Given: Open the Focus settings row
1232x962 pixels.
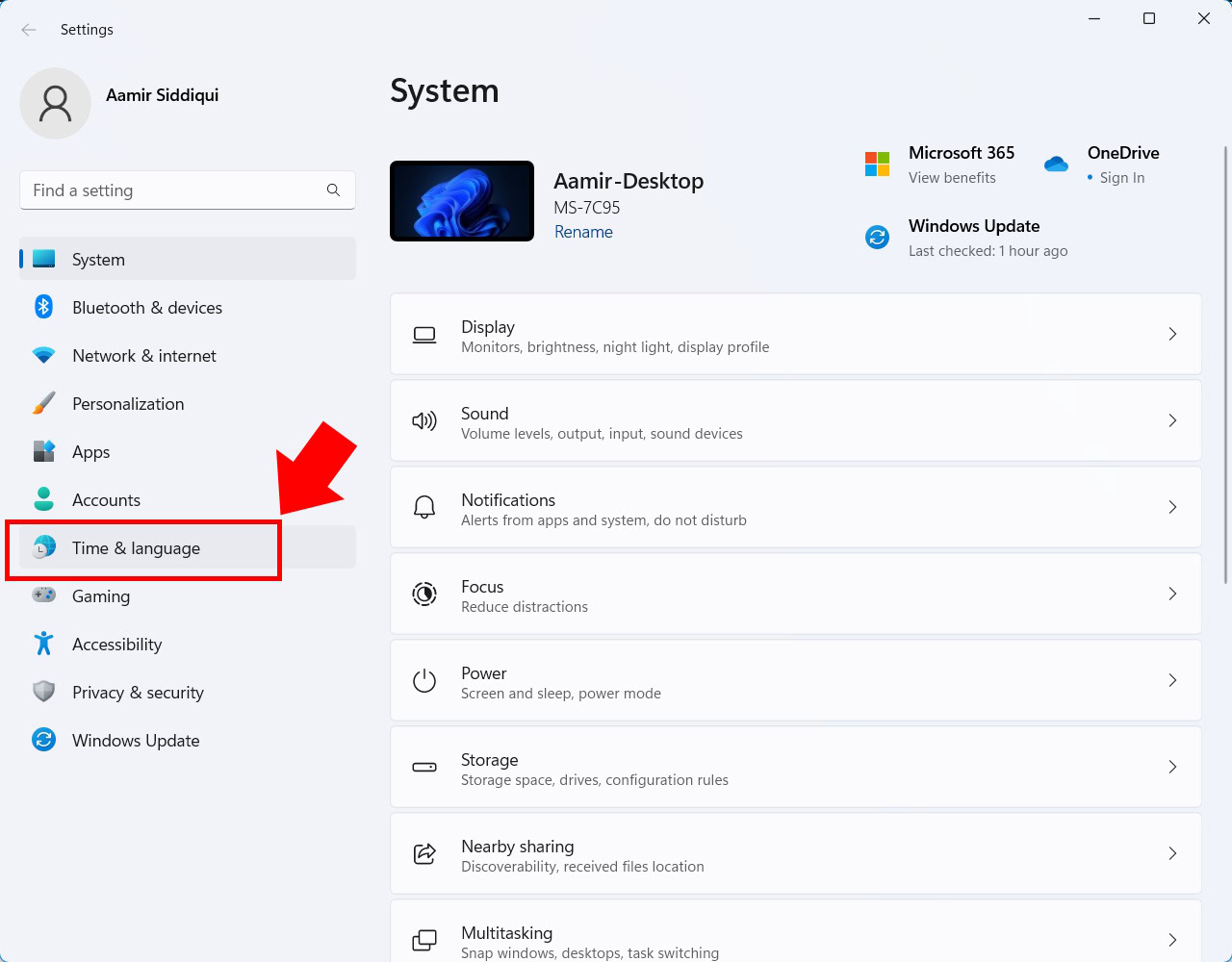Looking at the screenshot, I should [x=796, y=594].
